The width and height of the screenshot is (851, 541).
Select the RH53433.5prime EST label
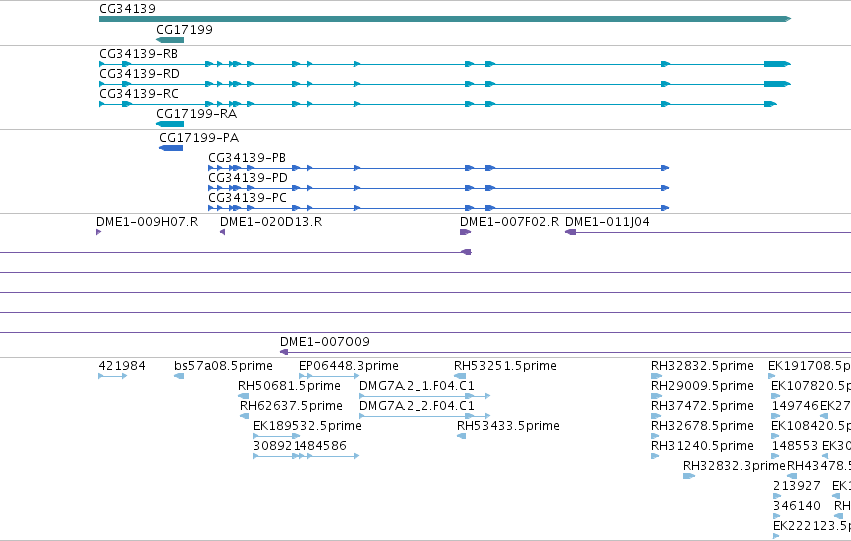[x=509, y=426]
